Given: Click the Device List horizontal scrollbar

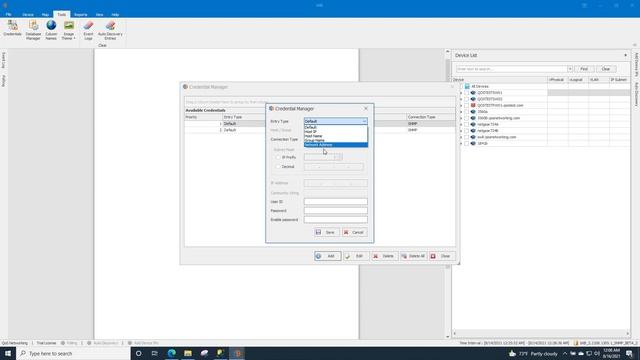Looking at the screenshot, I should click(x=541, y=333).
